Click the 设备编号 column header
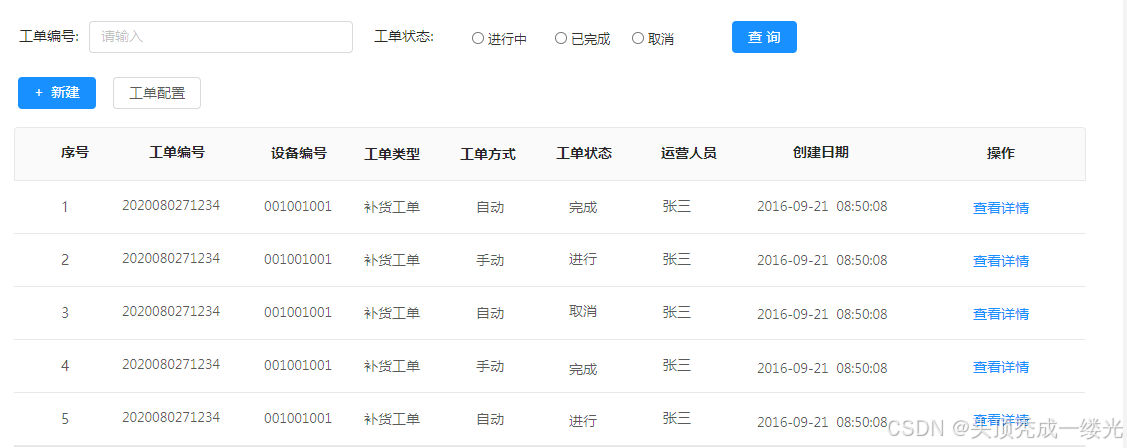 tap(299, 152)
